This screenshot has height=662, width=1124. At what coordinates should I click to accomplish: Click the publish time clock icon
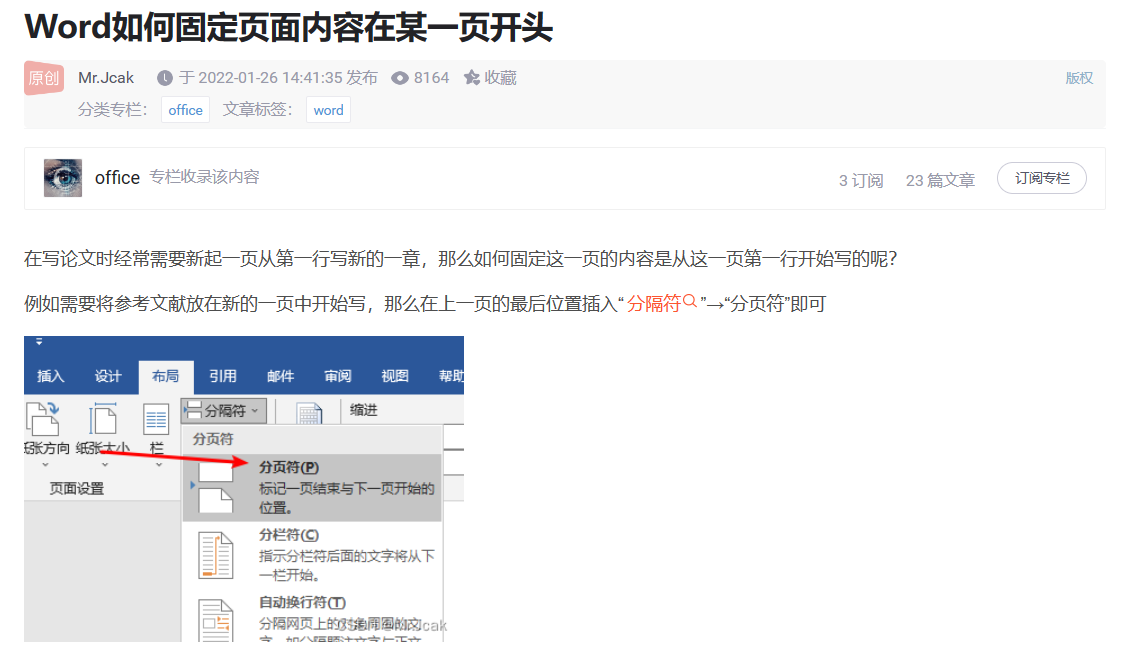165,78
